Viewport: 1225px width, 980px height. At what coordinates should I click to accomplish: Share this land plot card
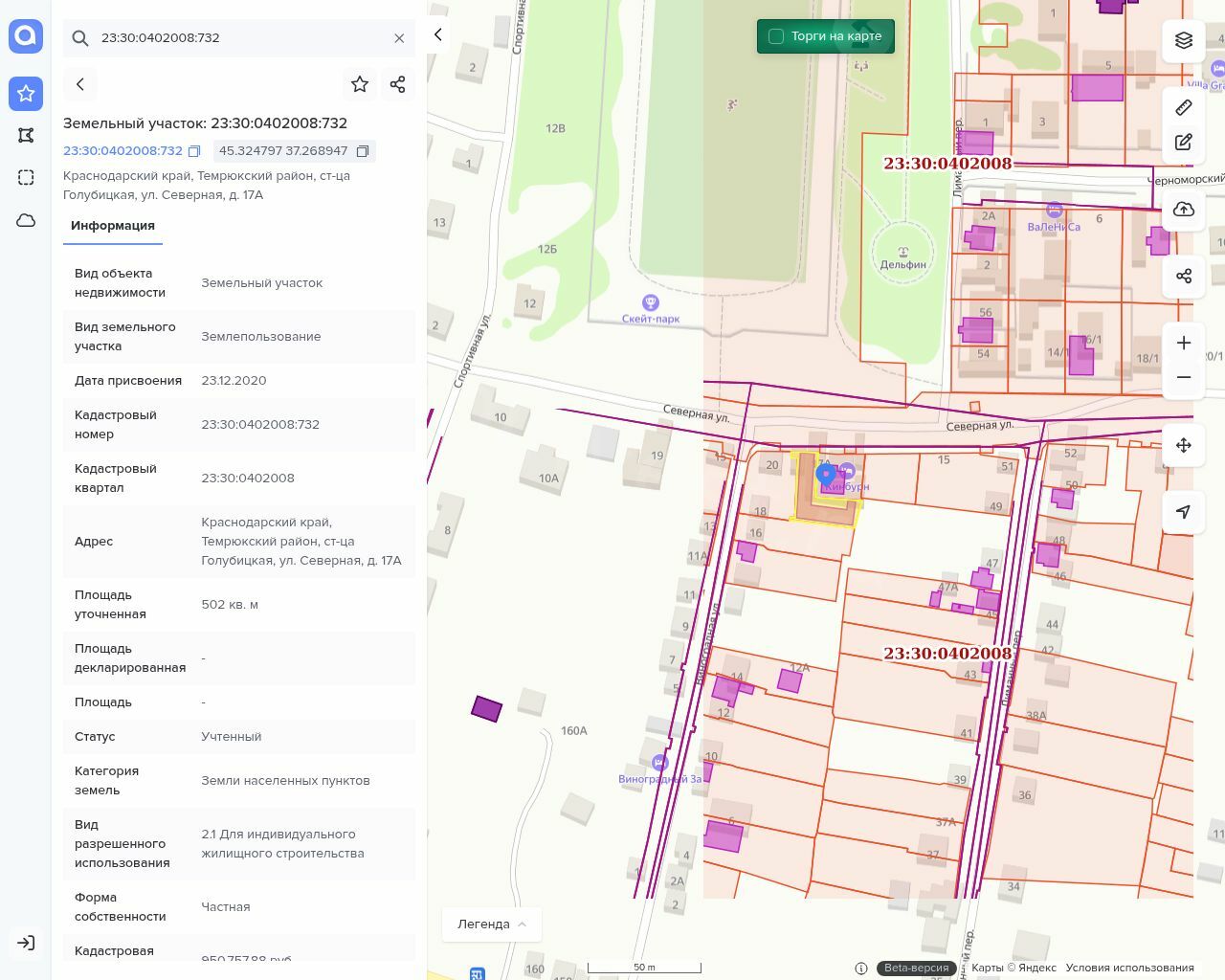pyautogui.click(x=398, y=84)
